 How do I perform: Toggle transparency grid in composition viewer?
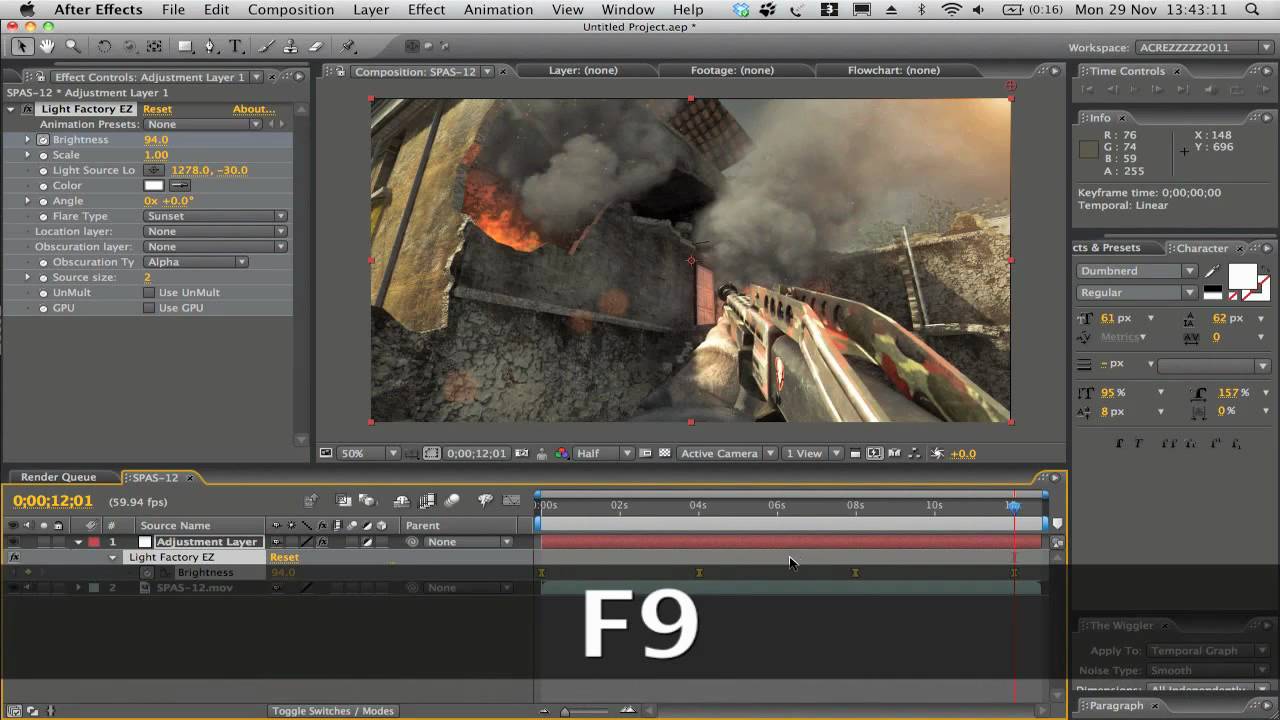[664, 453]
